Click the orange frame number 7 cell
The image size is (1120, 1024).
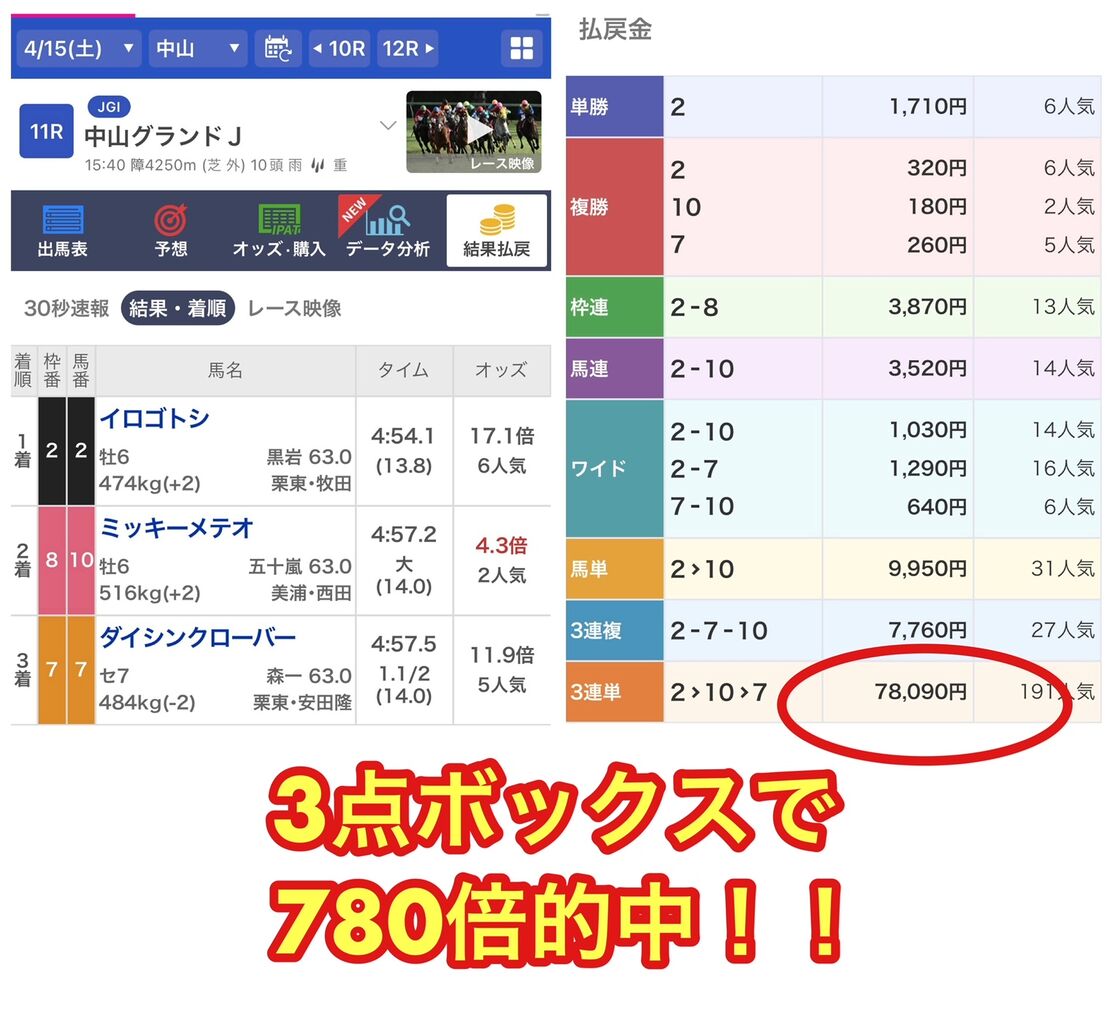[x=51, y=670]
